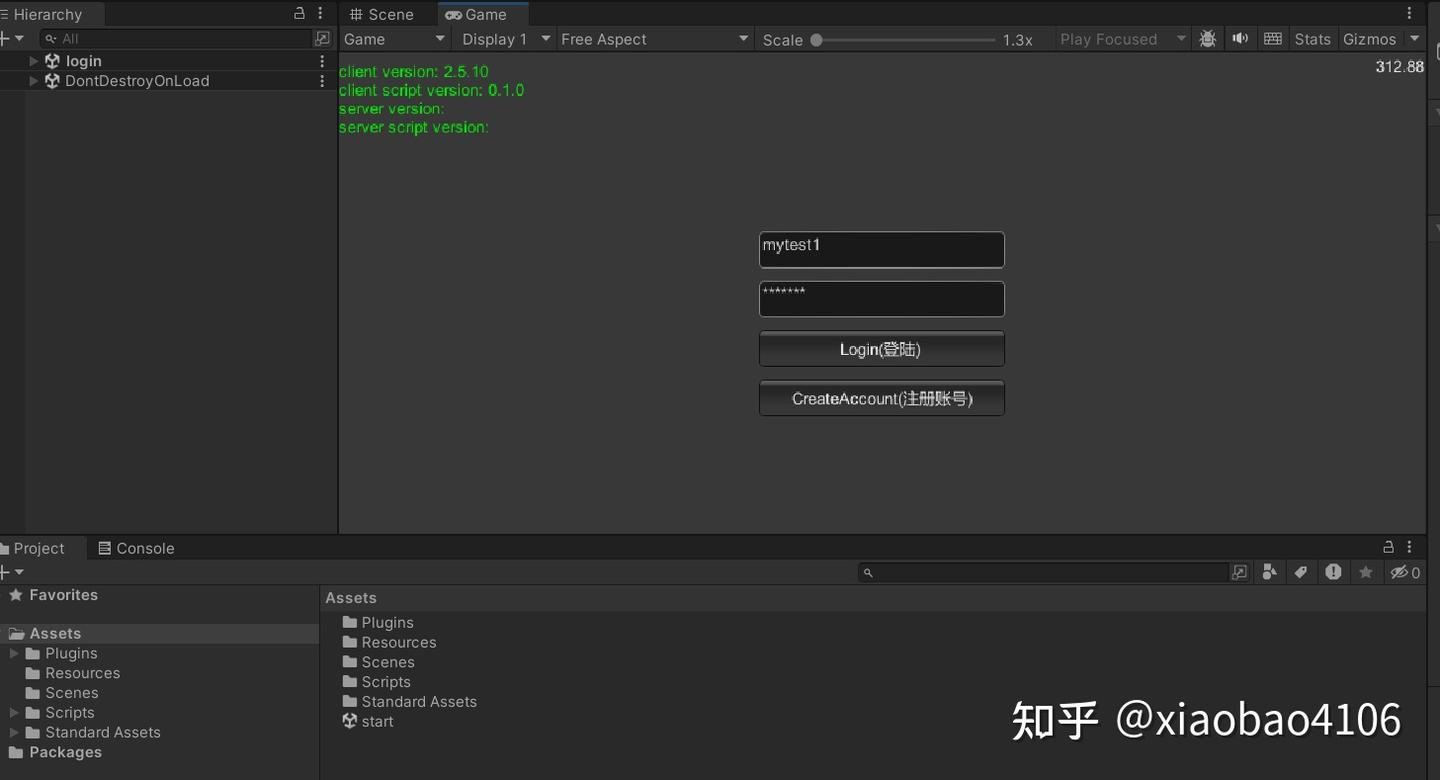Toggle the Stats overlay in Game view
This screenshot has height=780, width=1440.
point(1313,38)
